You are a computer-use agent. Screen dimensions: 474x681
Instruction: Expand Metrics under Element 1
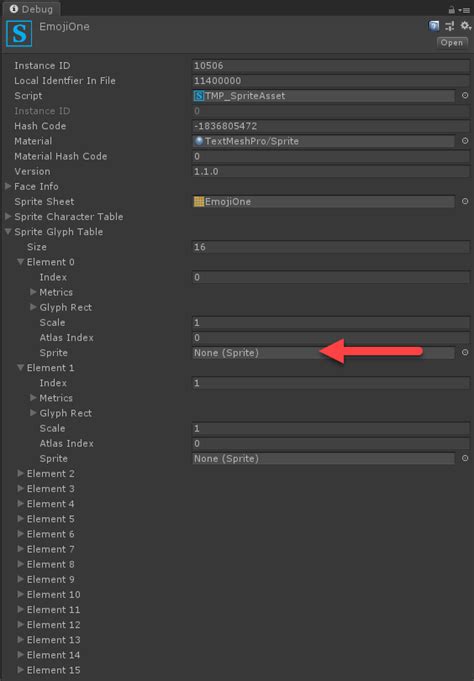(33, 398)
